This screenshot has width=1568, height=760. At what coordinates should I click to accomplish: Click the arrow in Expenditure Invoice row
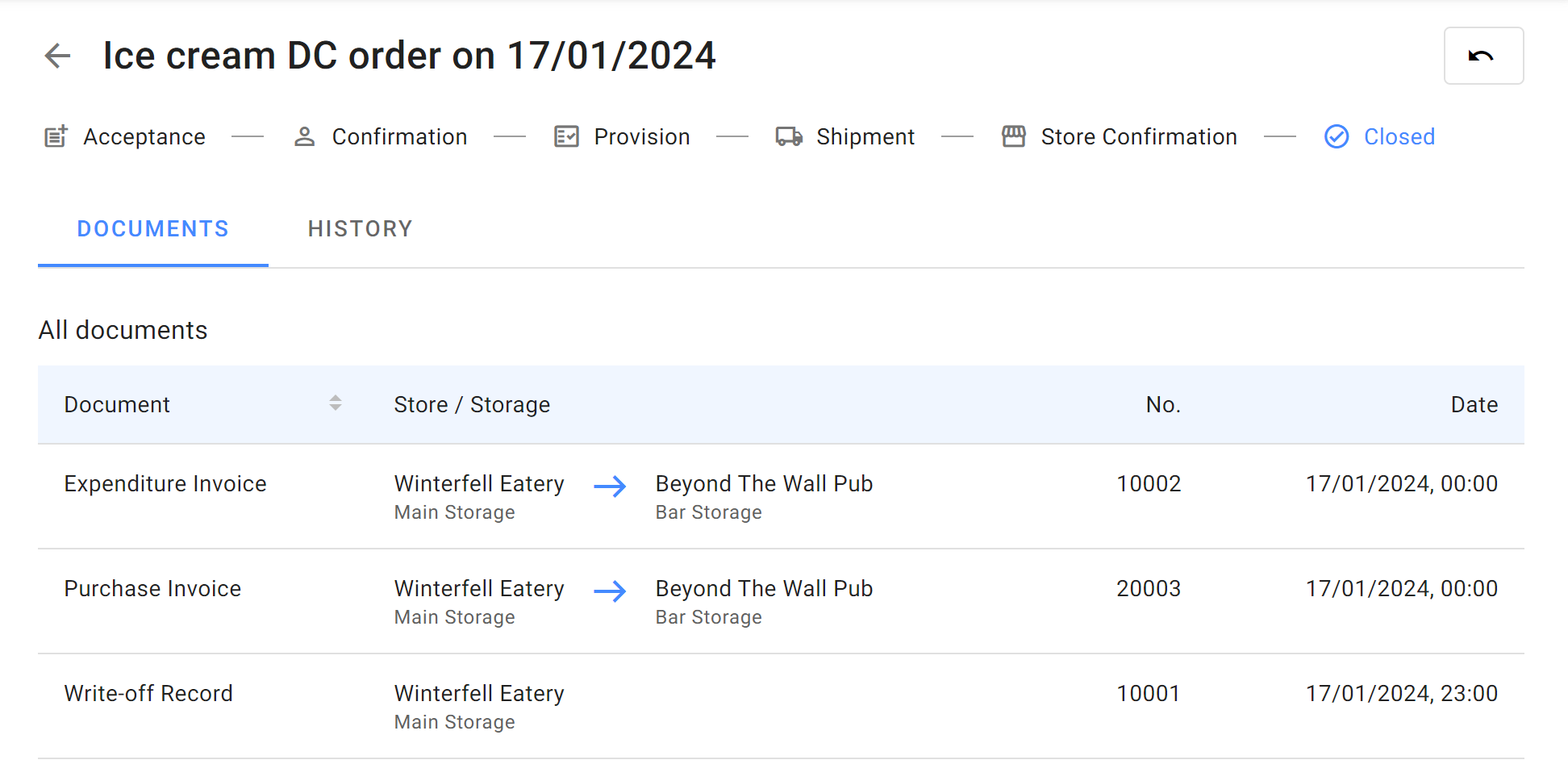tap(610, 486)
